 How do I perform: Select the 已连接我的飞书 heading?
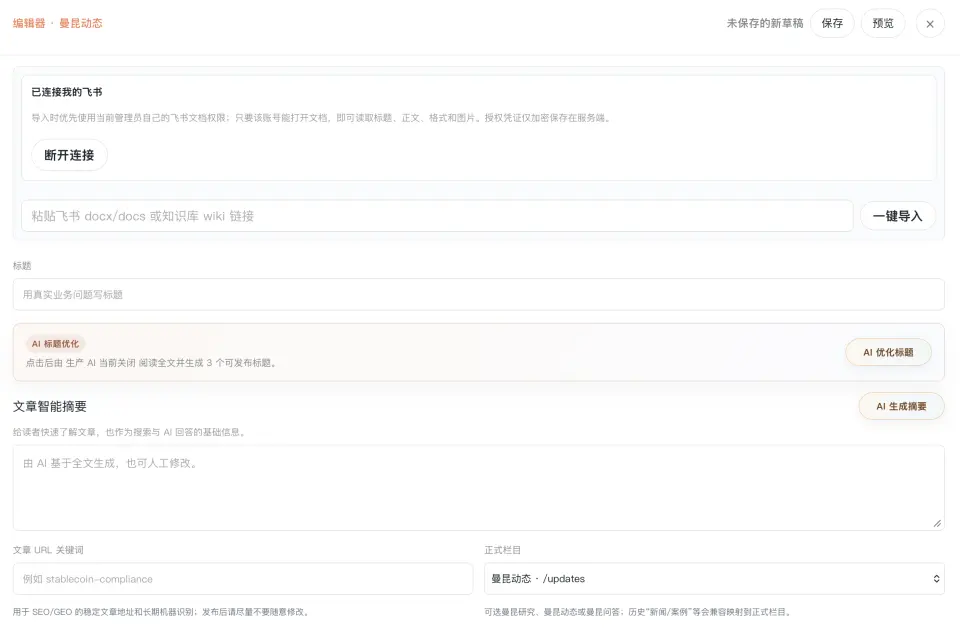67,92
